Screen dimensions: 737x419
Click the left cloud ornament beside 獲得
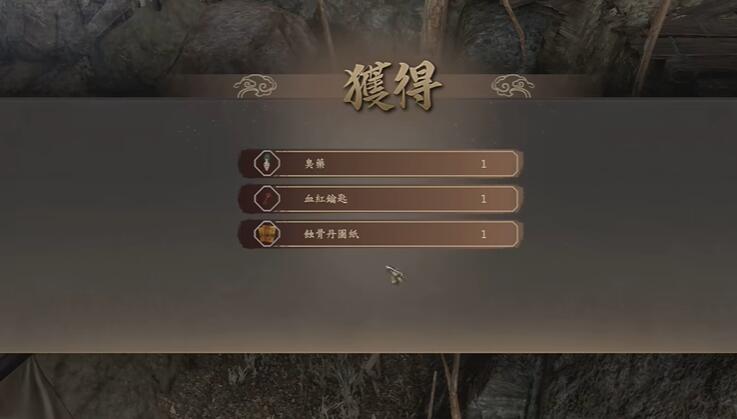255,87
